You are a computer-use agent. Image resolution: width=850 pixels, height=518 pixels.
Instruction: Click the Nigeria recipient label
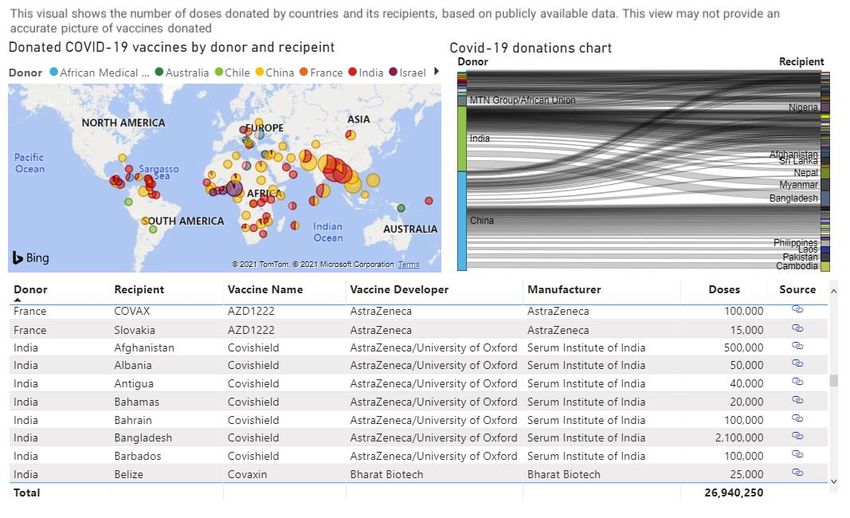803,107
